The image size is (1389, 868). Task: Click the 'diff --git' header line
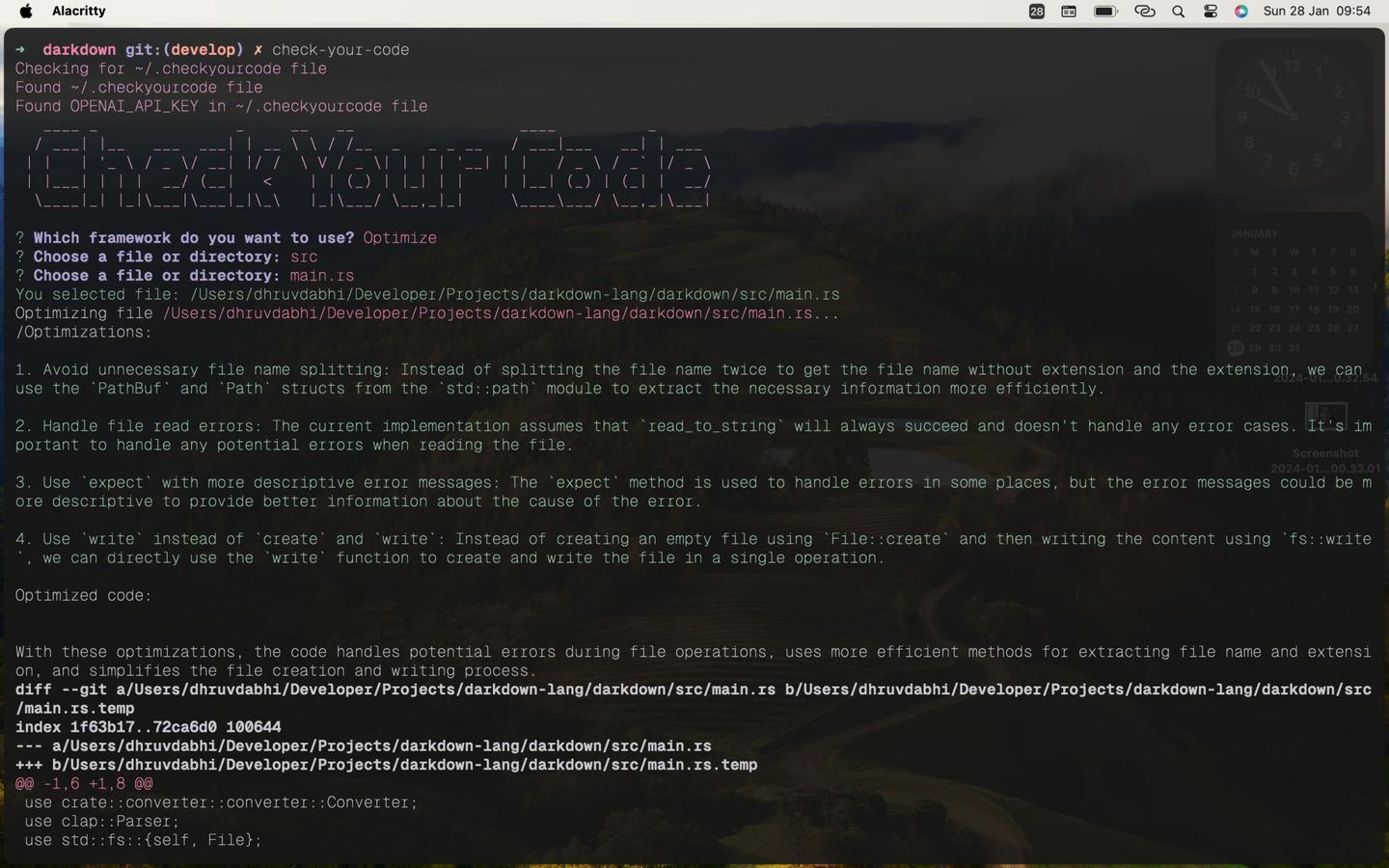(693, 699)
